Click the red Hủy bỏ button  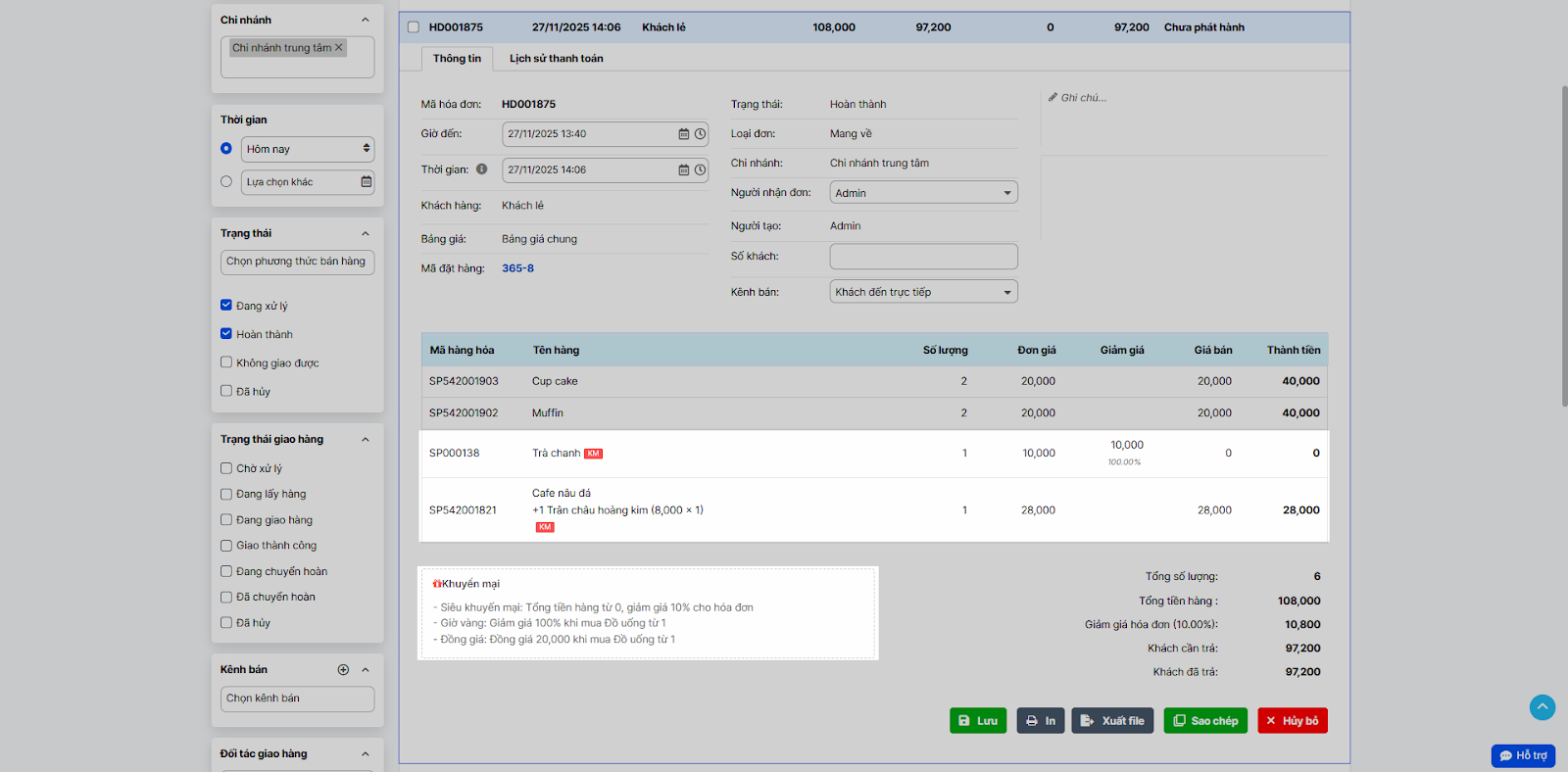click(x=1292, y=721)
